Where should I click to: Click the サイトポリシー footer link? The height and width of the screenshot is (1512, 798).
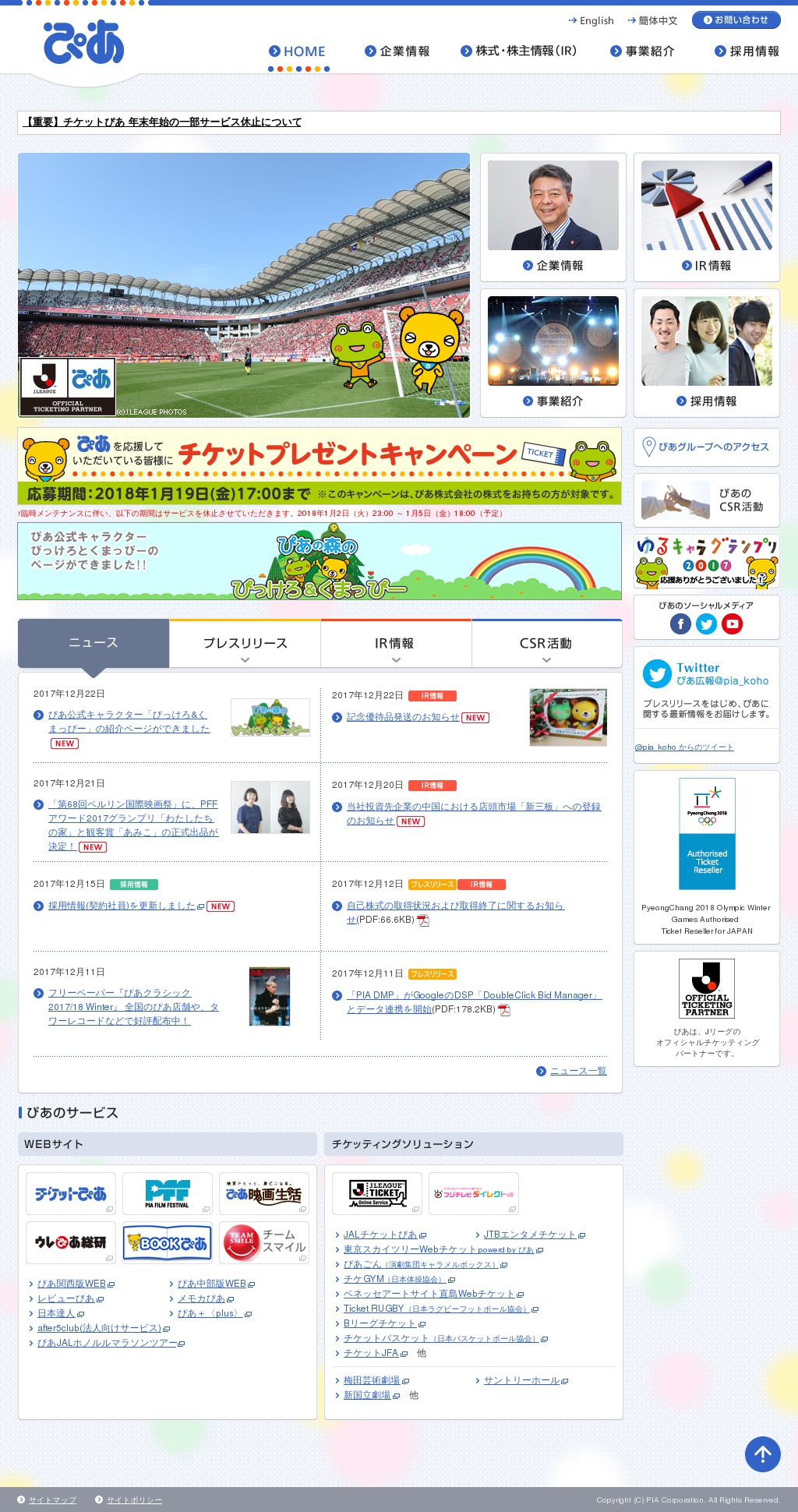click(x=134, y=1500)
